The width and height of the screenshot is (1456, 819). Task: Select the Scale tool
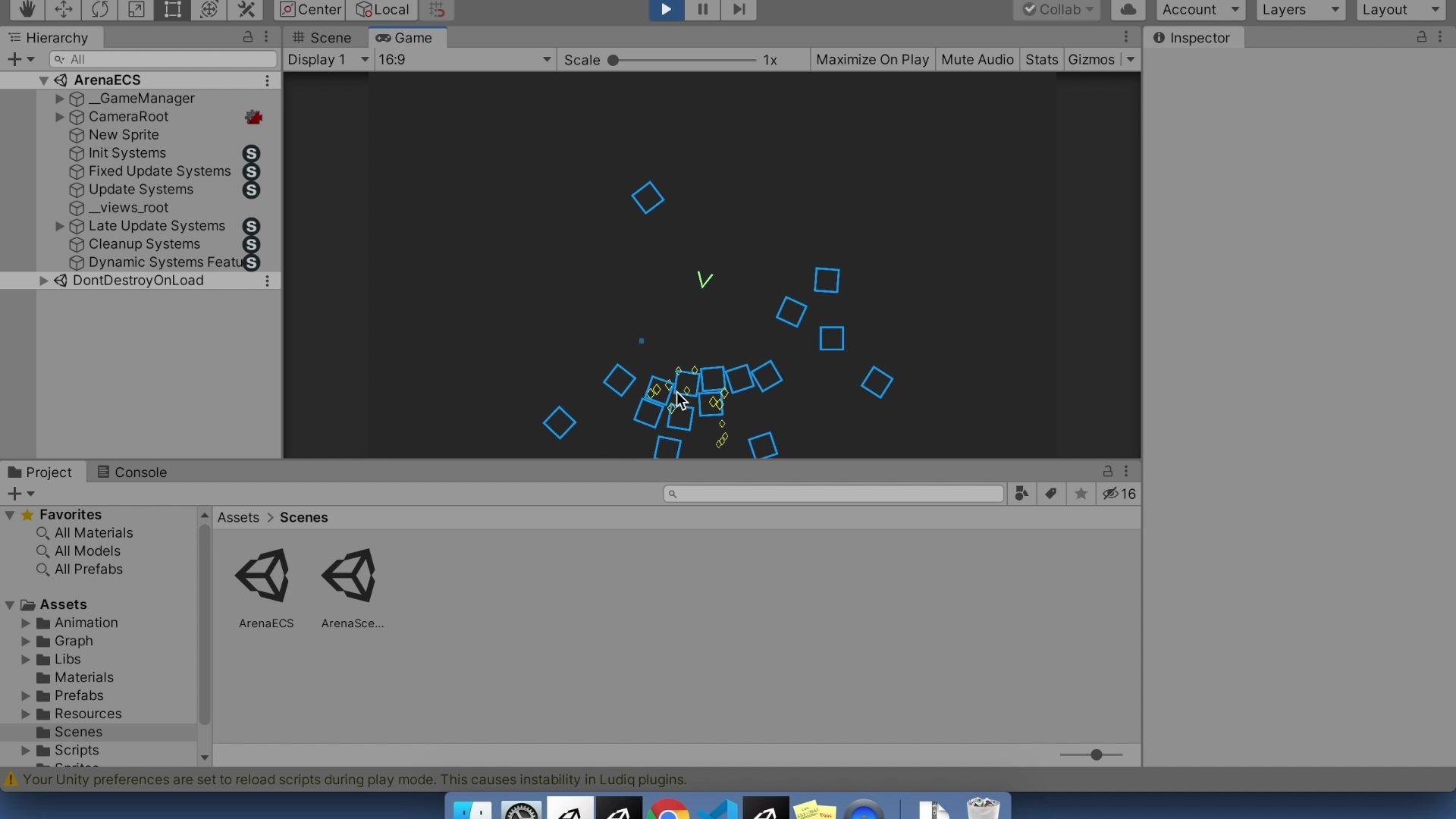coord(136,9)
